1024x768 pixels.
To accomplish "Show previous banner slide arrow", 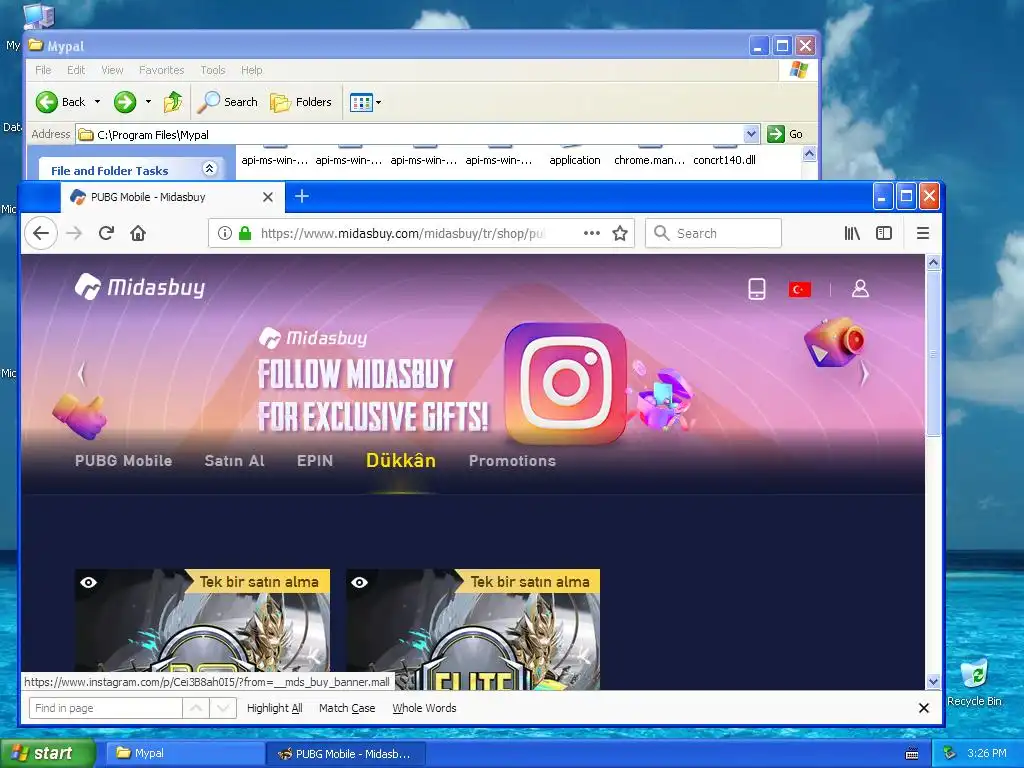I will click(82, 374).
